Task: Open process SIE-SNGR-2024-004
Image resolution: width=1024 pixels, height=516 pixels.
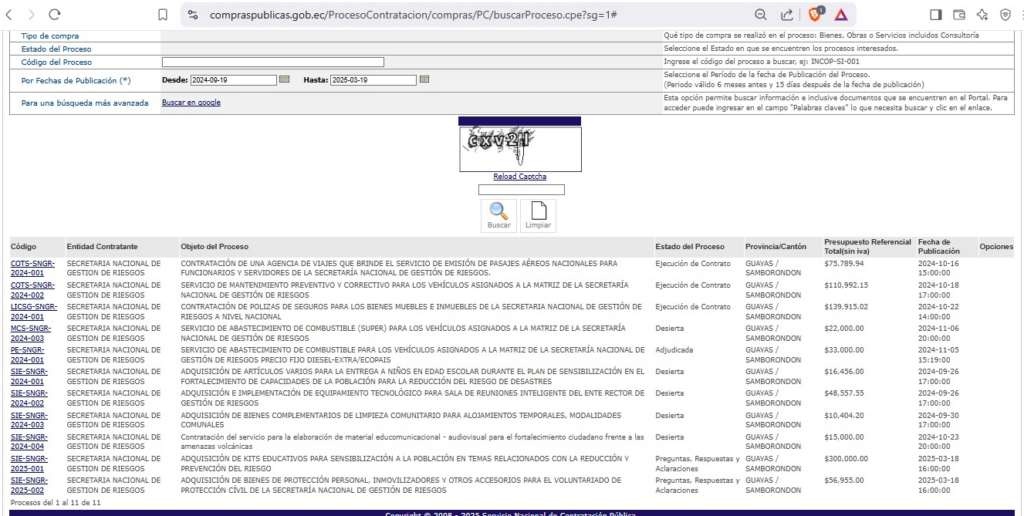Action: tap(29, 442)
